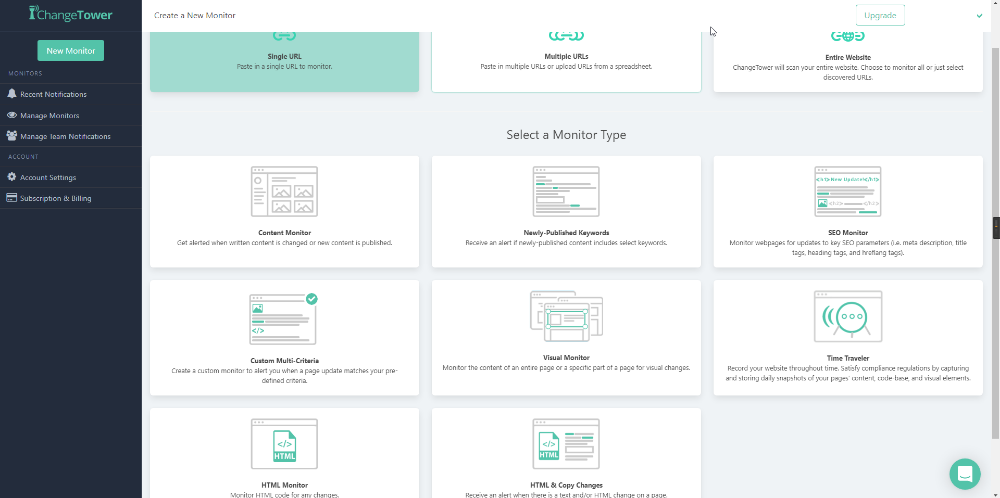Select the Single URL option card
The width and height of the screenshot is (1000, 498).
pyautogui.click(x=284, y=61)
